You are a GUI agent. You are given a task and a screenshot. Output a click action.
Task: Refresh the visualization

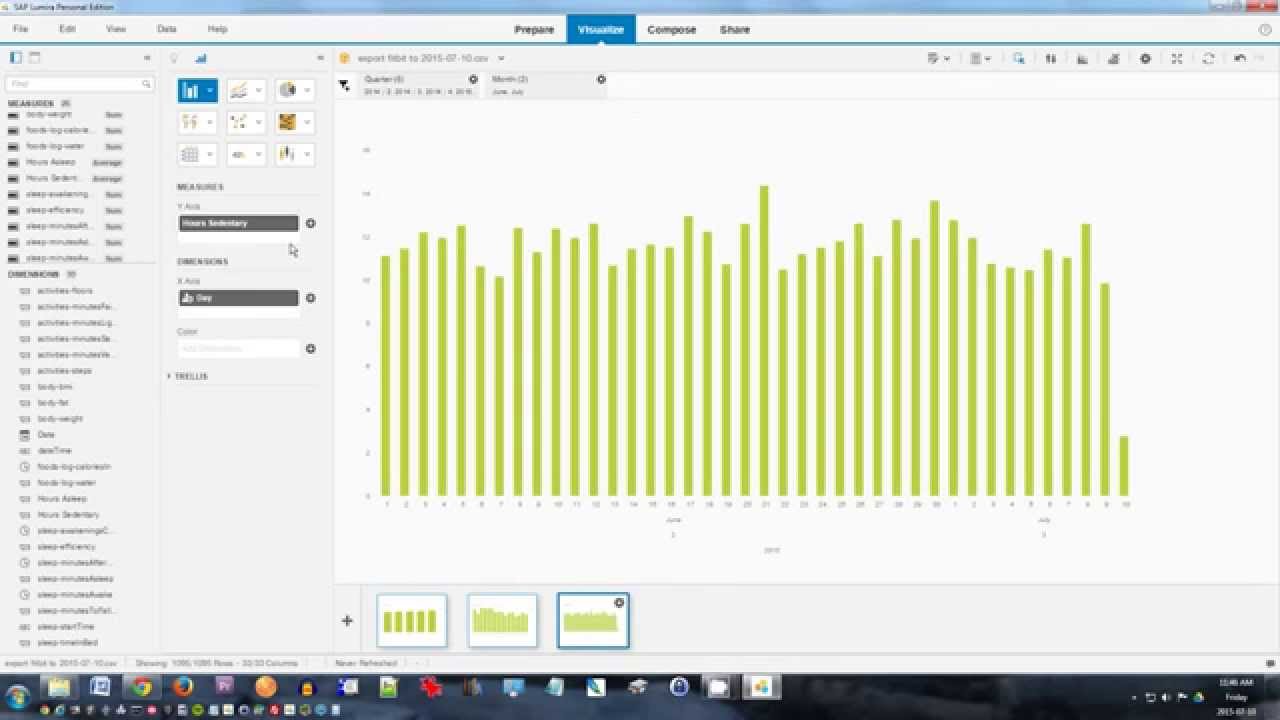coord(1208,59)
